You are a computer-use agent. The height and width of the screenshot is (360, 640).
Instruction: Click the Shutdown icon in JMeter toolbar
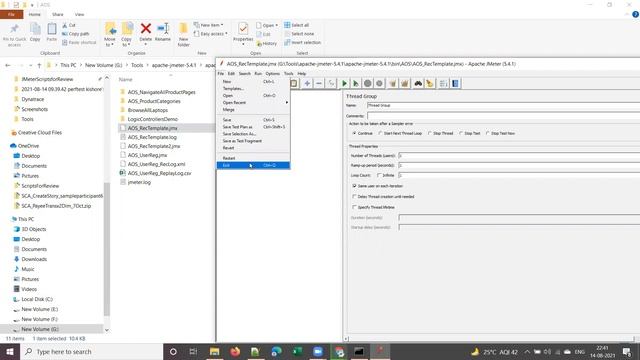[379, 83]
